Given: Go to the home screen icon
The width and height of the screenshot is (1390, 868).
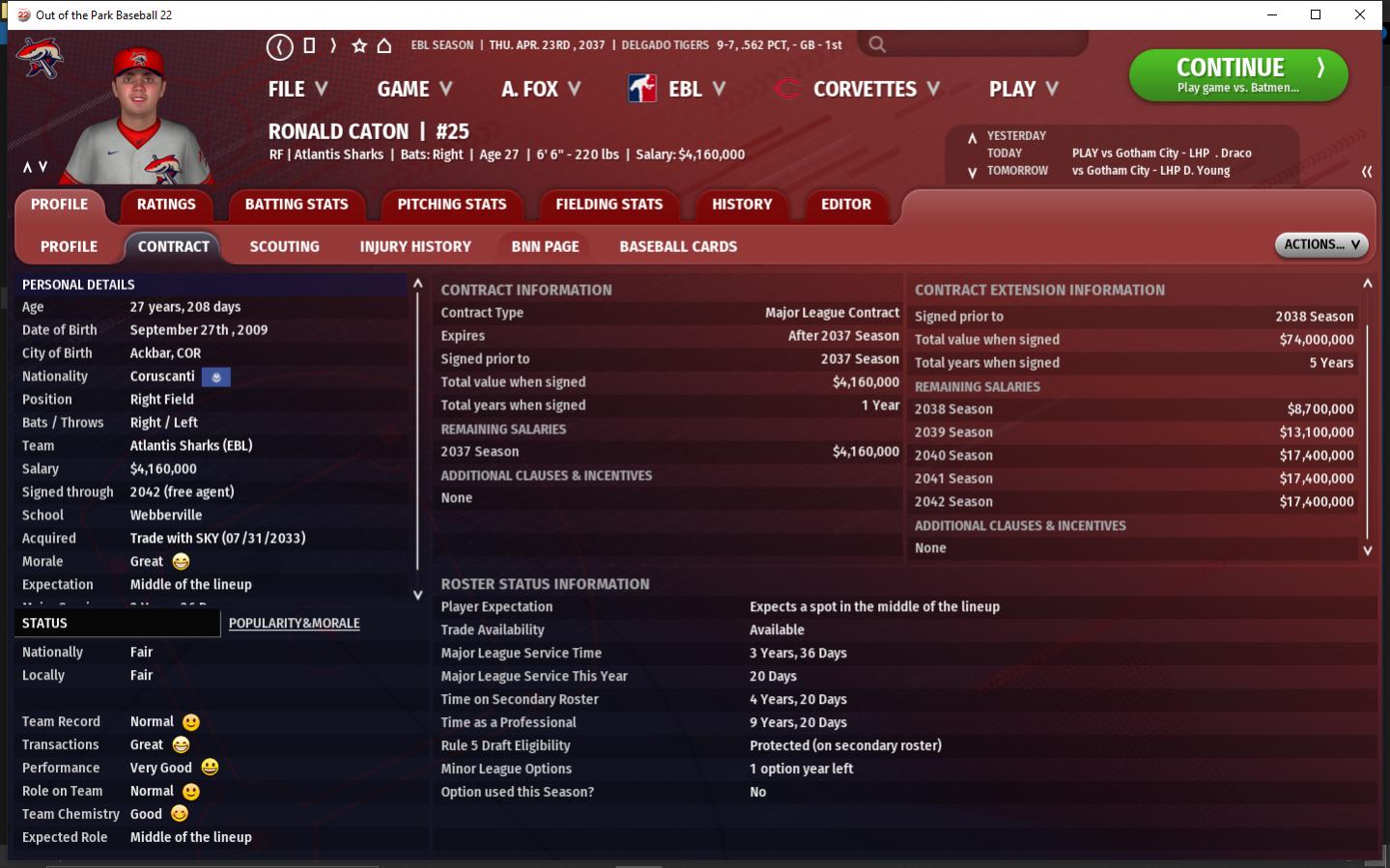Looking at the screenshot, I should pyautogui.click(x=383, y=45).
